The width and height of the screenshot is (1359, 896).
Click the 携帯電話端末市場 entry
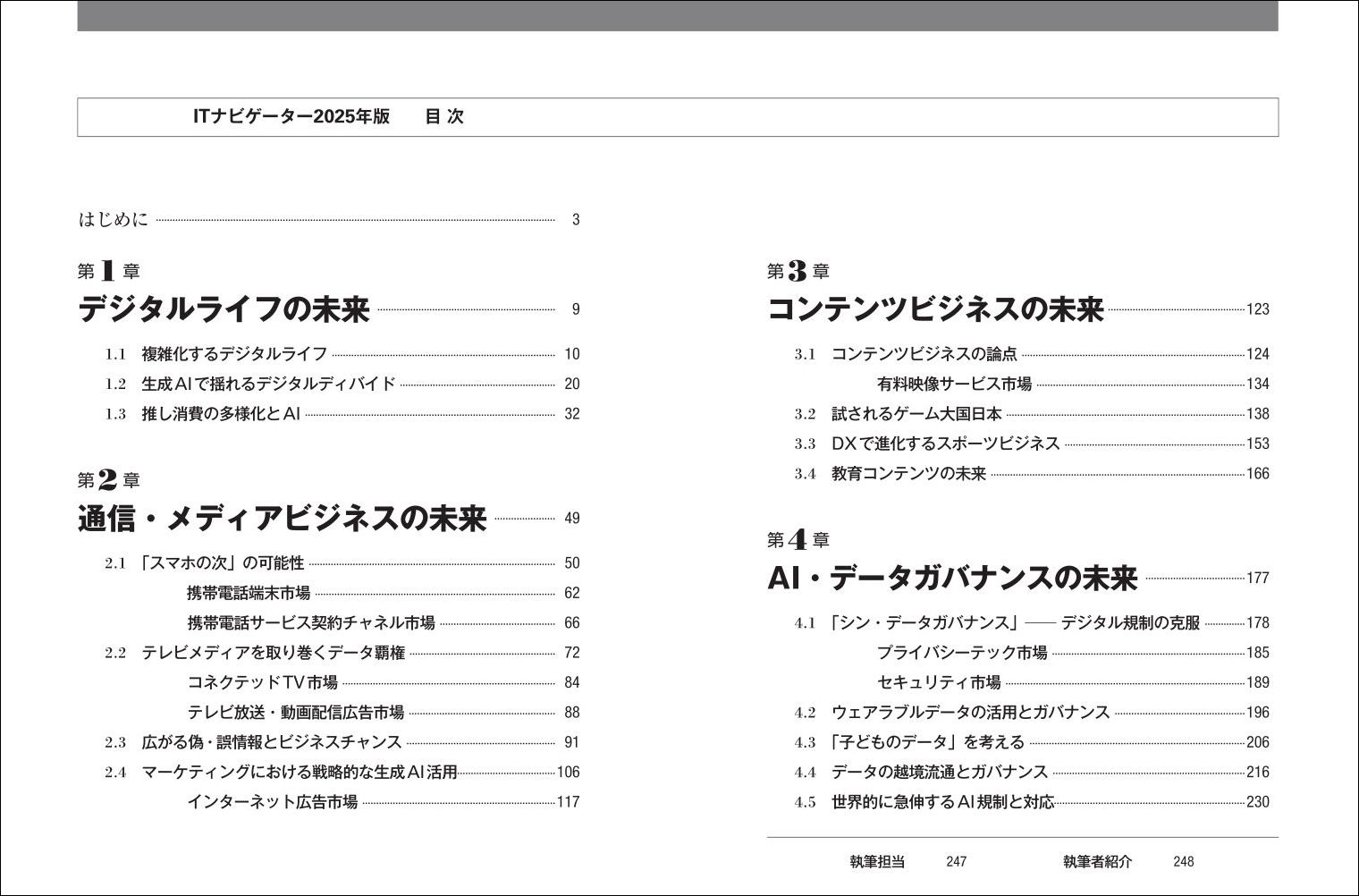pyautogui.click(x=249, y=593)
